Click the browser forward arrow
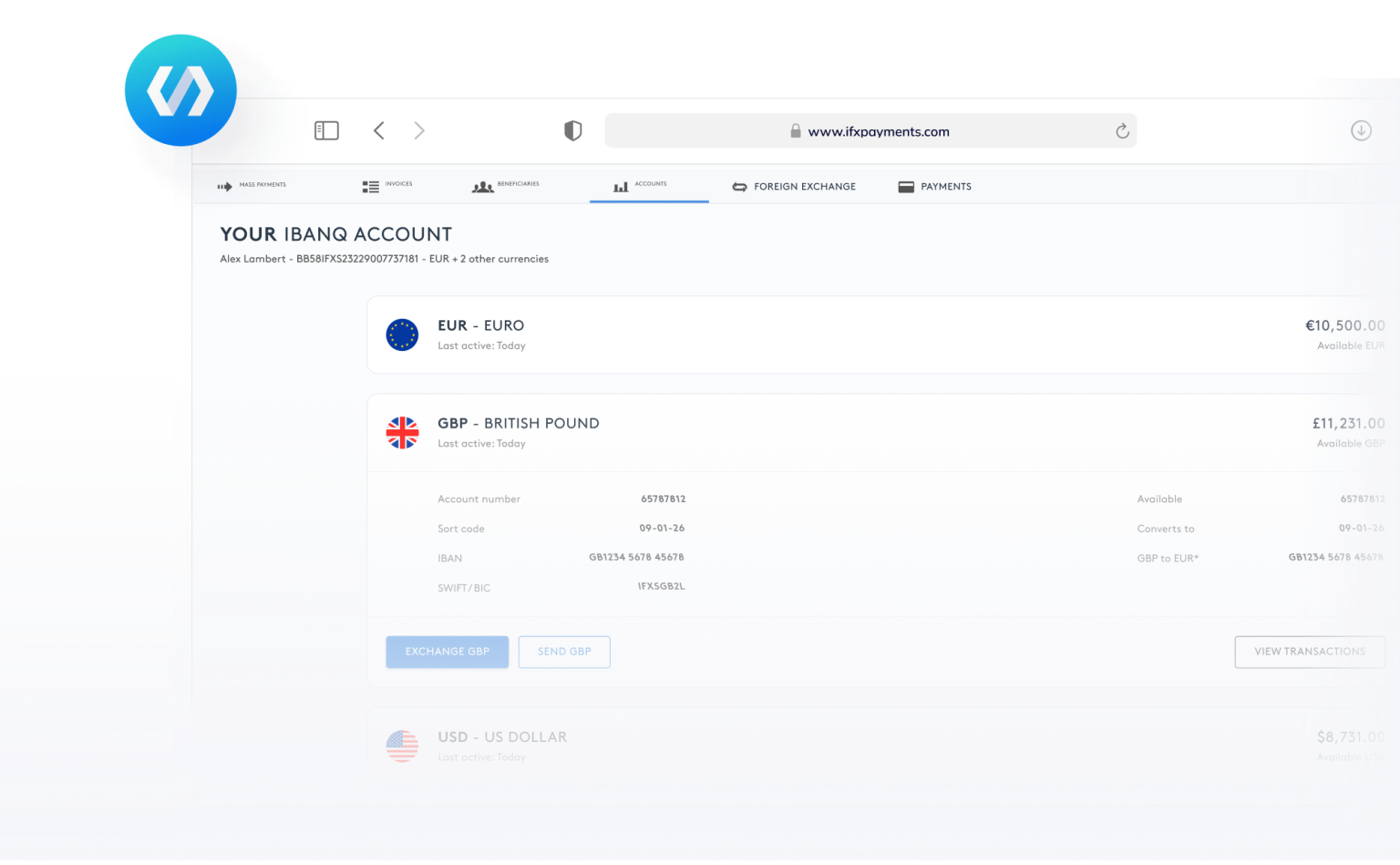Viewport: 1400px width, 865px height. pyautogui.click(x=419, y=131)
